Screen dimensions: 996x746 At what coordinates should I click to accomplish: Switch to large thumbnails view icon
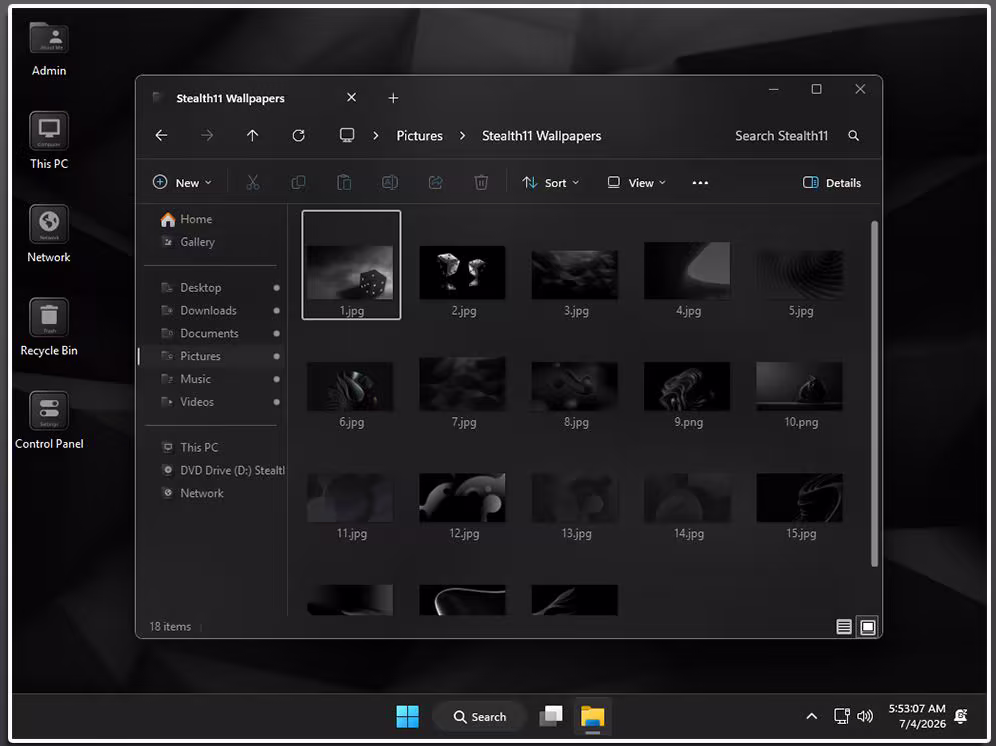(868, 627)
